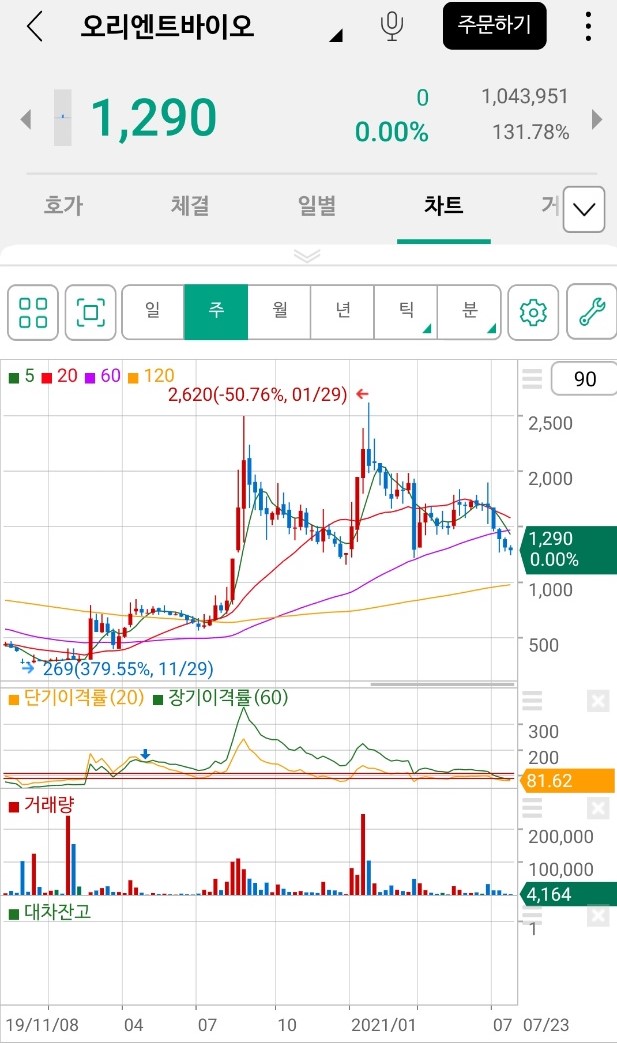Expand the tab list with chevron button

pyautogui.click(x=584, y=210)
